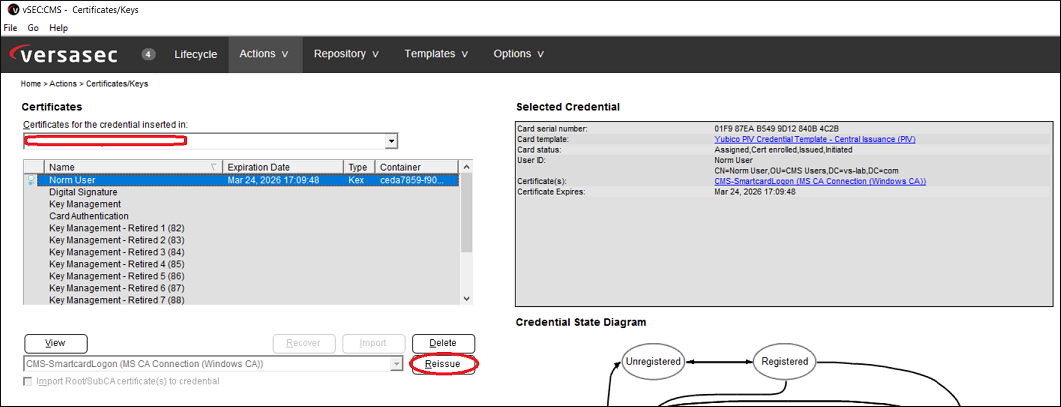
Task: Expand the Templates menu
Action: click(x=436, y=54)
